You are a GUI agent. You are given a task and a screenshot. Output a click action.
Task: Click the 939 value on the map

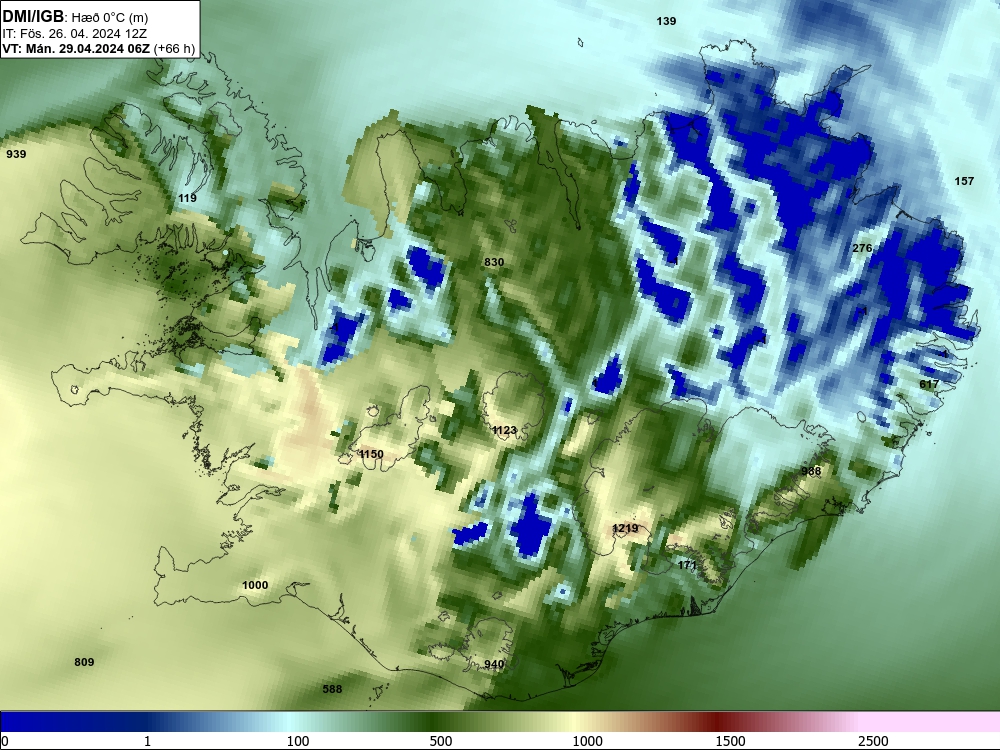tap(16, 154)
